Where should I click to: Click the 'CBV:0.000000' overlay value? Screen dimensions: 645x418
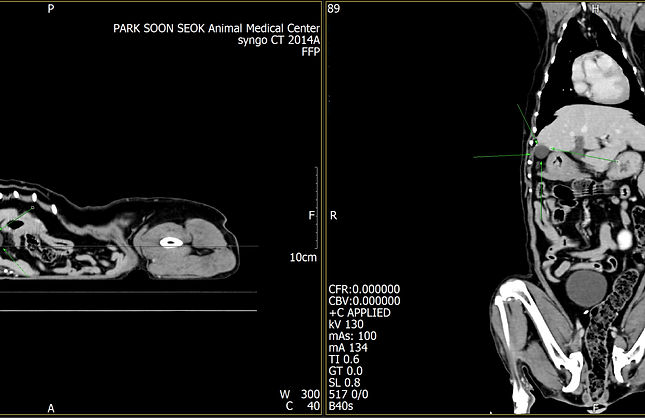(364, 301)
